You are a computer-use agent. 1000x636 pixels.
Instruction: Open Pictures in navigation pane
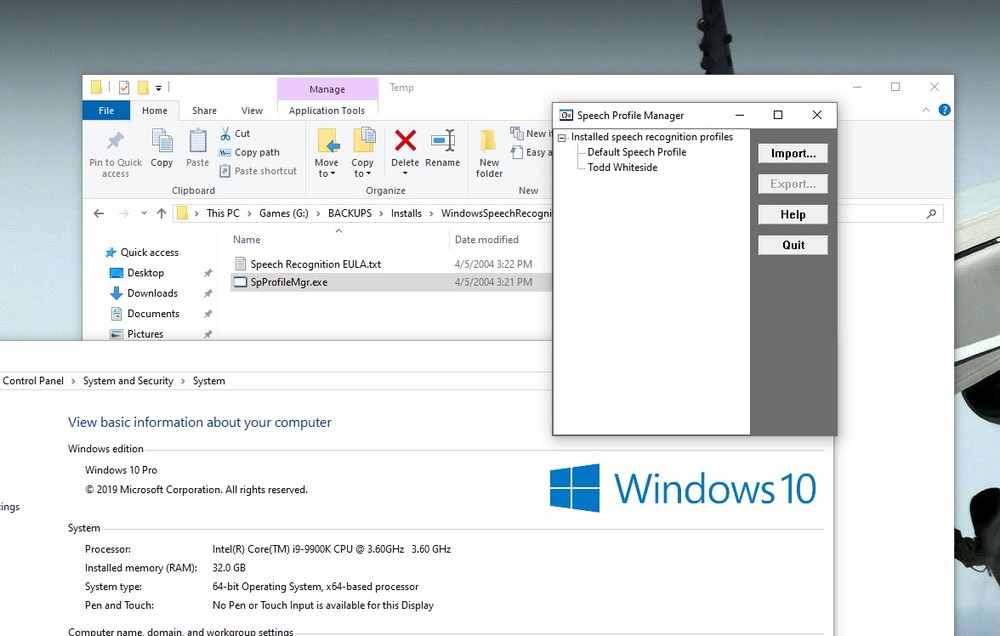145,334
